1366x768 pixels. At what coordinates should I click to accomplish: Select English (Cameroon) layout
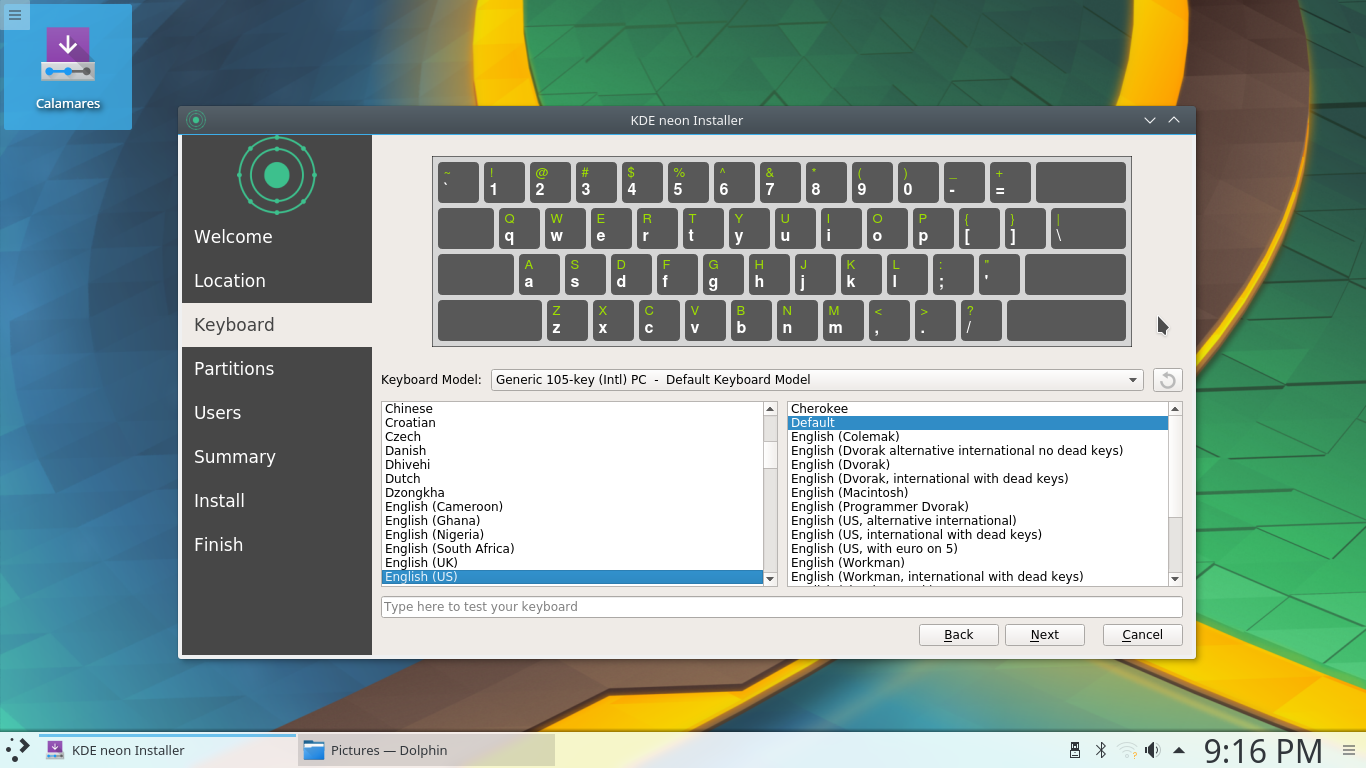[572, 507]
